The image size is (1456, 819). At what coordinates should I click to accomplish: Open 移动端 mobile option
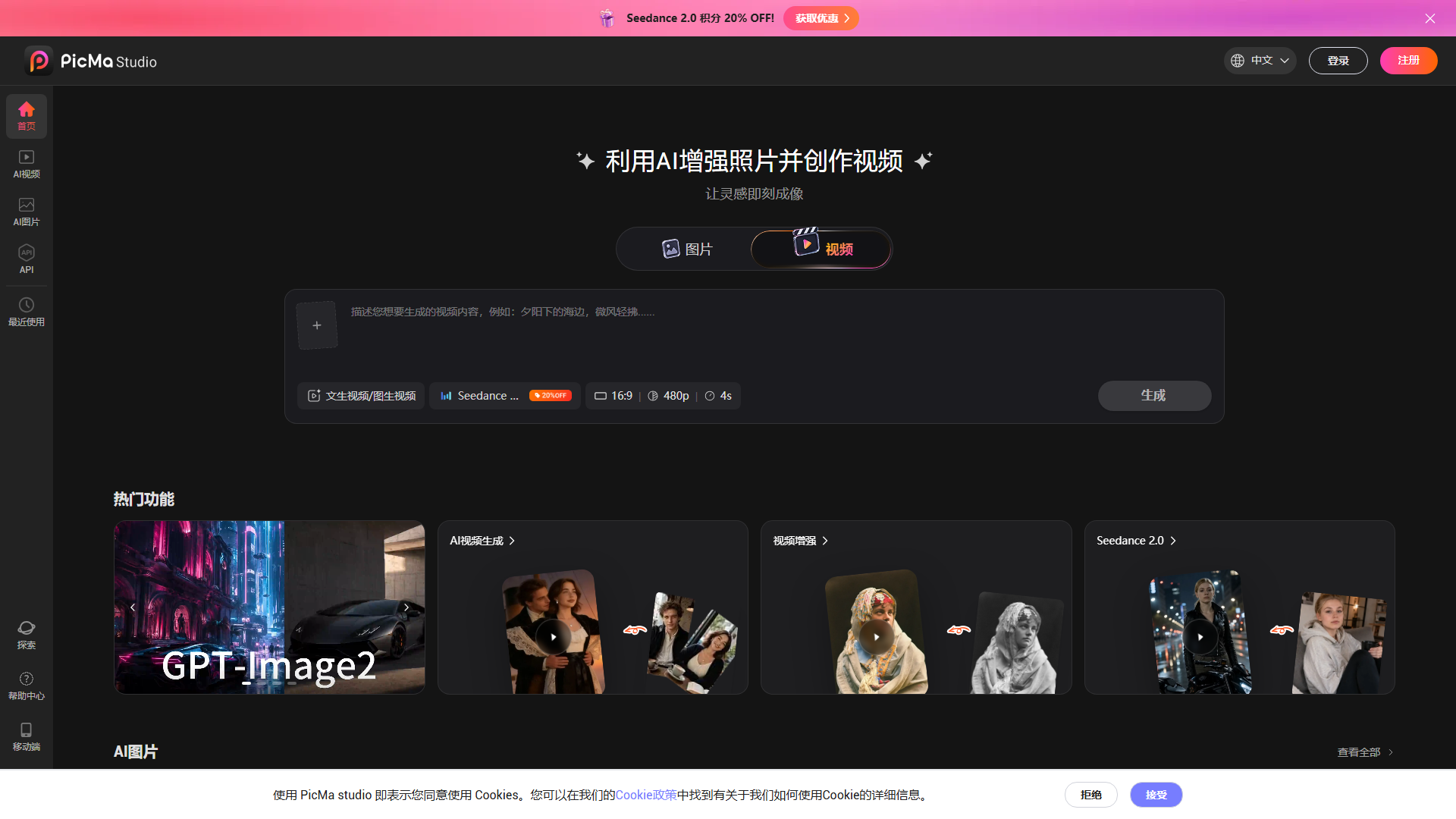[x=27, y=736]
